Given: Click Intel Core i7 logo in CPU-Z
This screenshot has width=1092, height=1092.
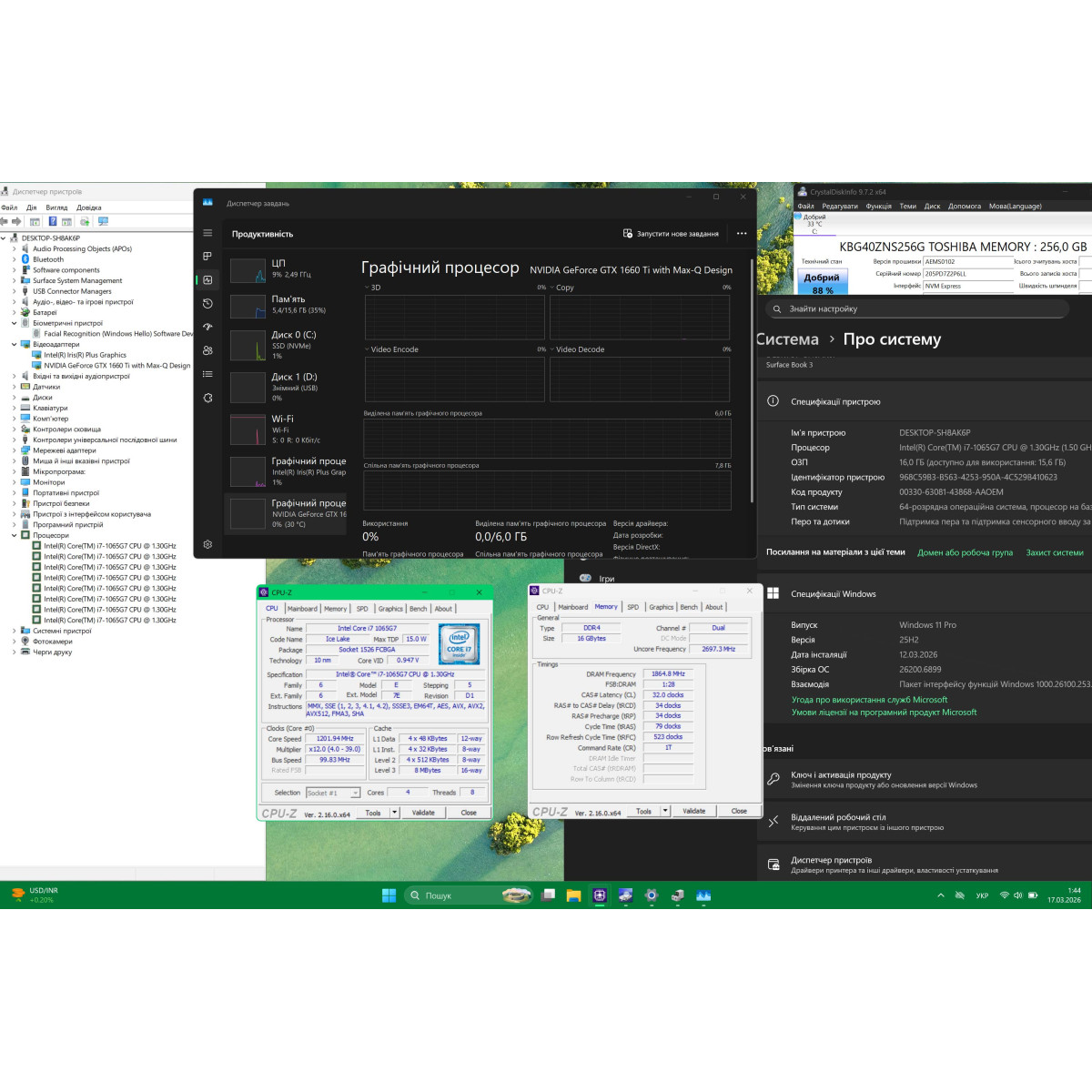Looking at the screenshot, I should click(x=459, y=643).
